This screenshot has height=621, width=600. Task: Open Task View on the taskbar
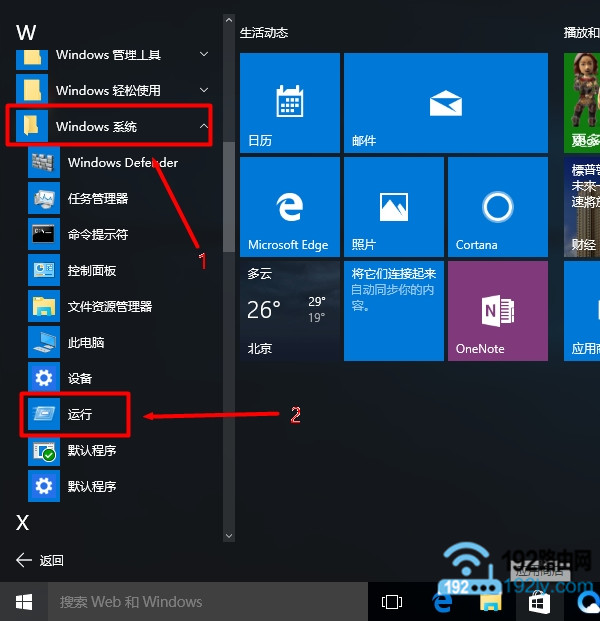(x=392, y=602)
